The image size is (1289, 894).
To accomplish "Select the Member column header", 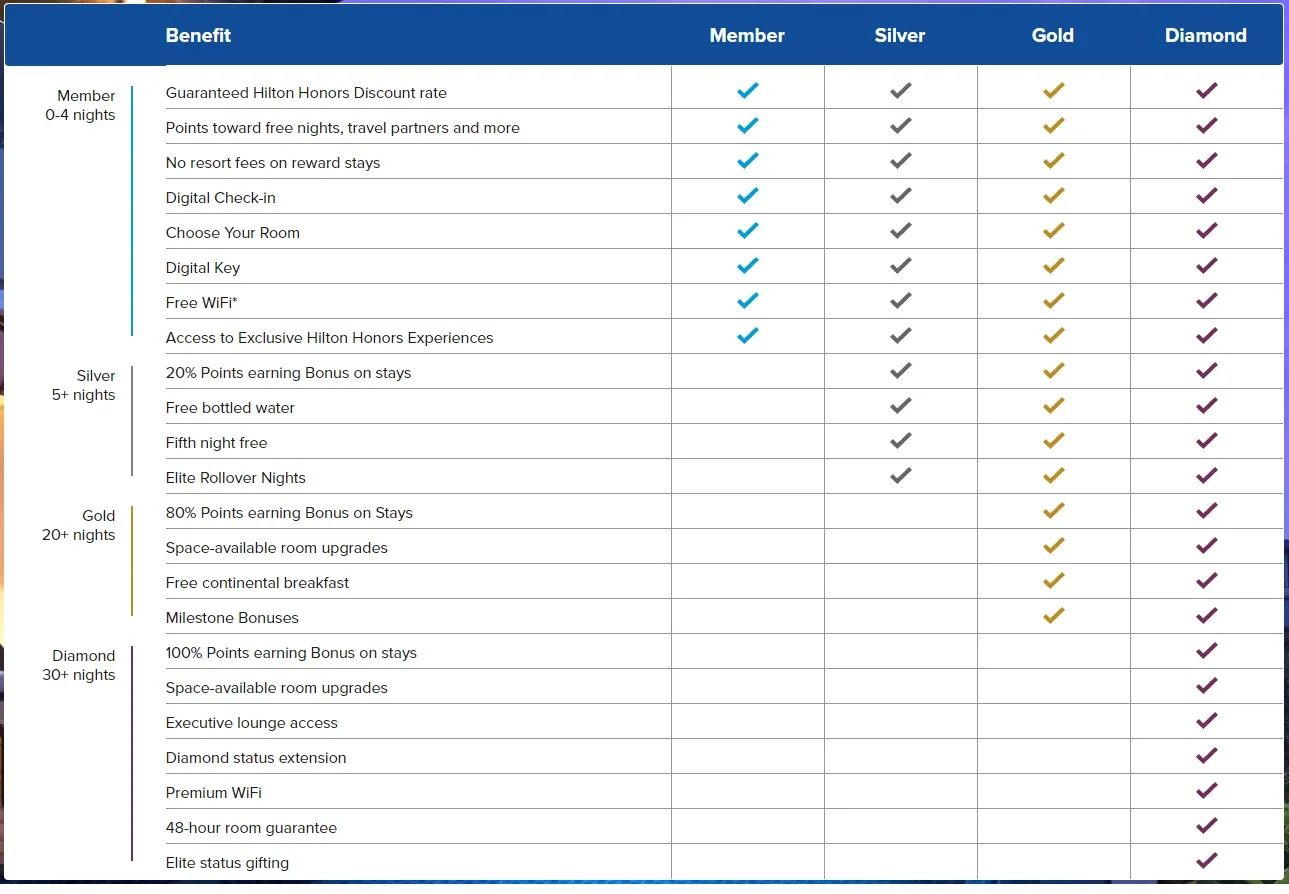I will pyautogui.click(x=747, y=36).
